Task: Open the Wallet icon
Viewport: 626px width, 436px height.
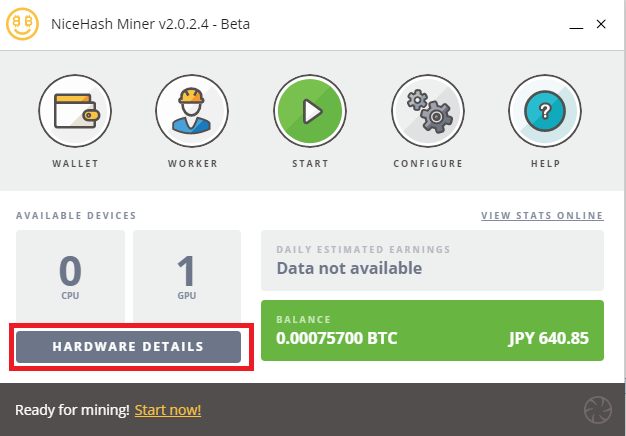Action: 75,111
